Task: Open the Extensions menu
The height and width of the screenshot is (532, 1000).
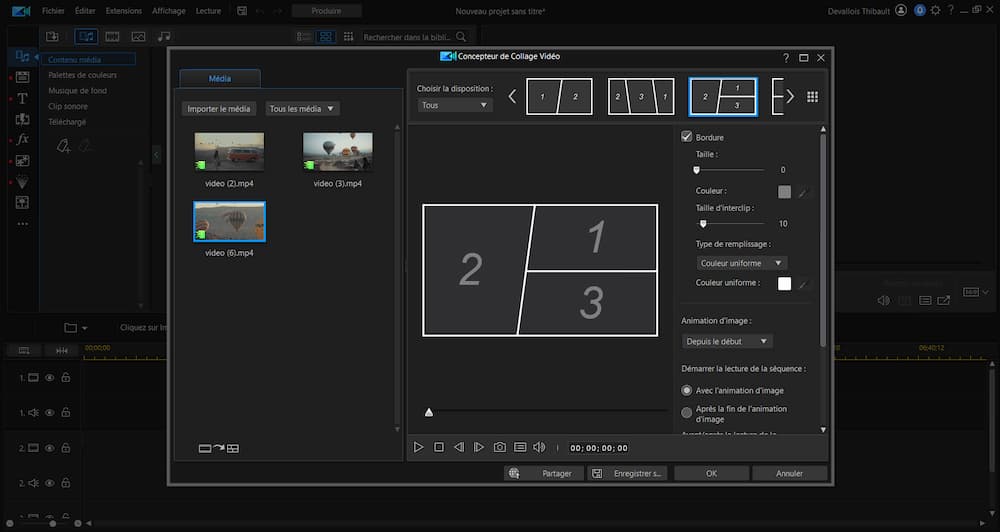Action: point(124,11)
